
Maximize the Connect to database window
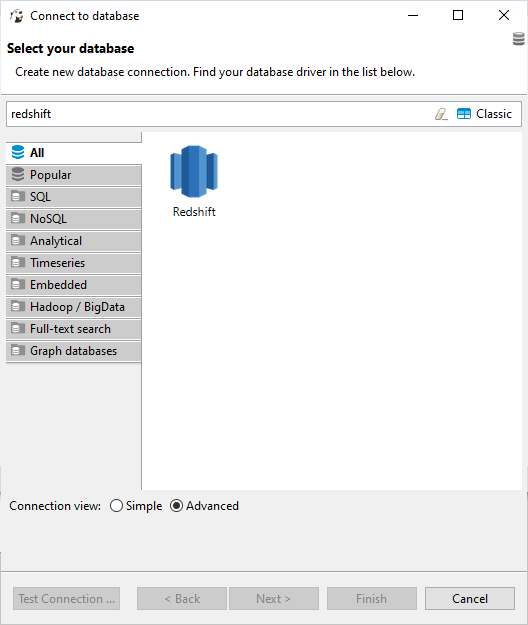tap(458, 16)
